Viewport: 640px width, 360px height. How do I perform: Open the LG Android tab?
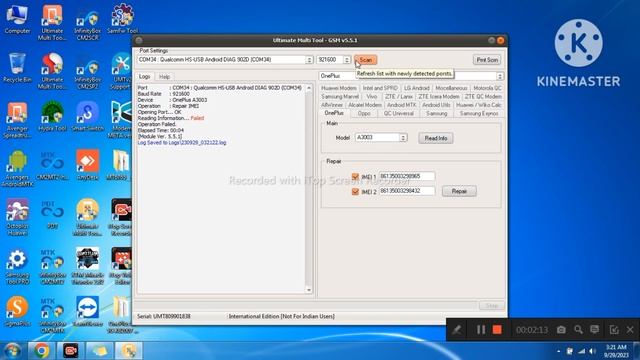(x=416, y=88)
